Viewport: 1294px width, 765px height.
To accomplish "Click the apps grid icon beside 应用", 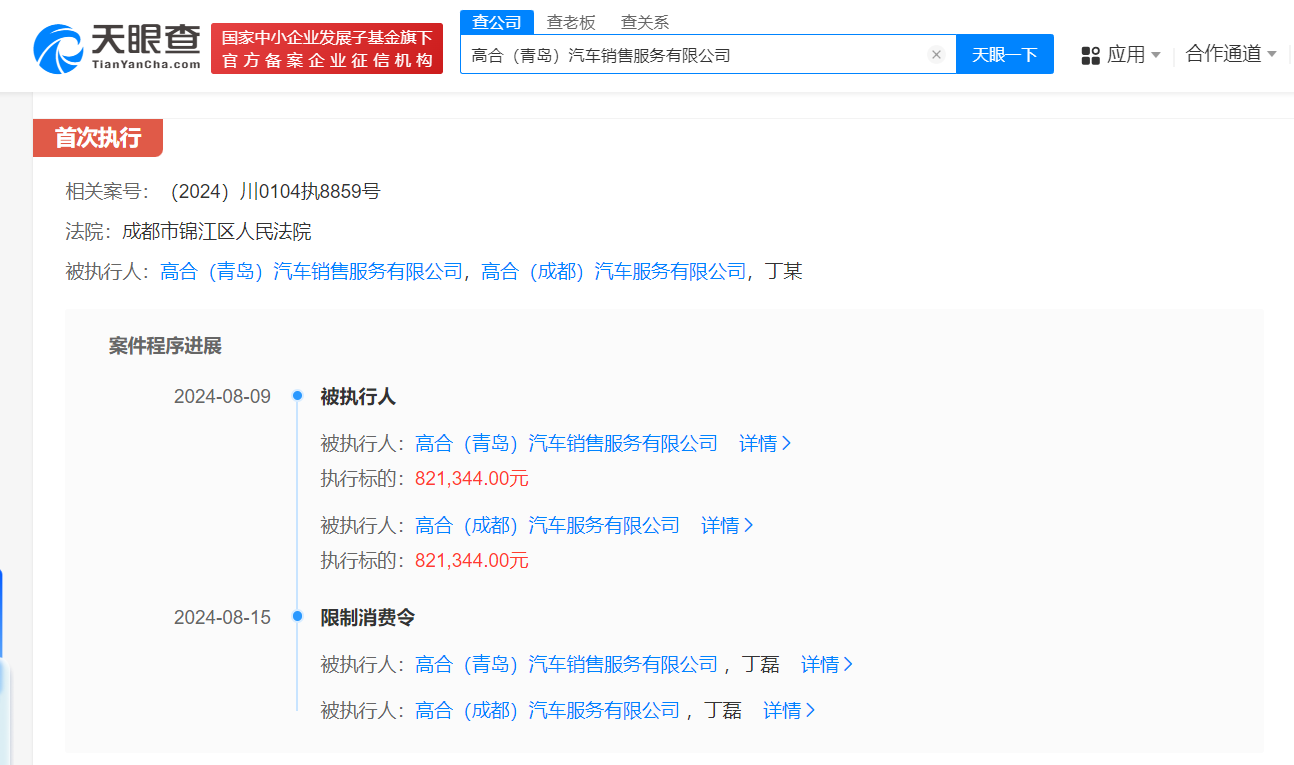I will click(1089, 55).
